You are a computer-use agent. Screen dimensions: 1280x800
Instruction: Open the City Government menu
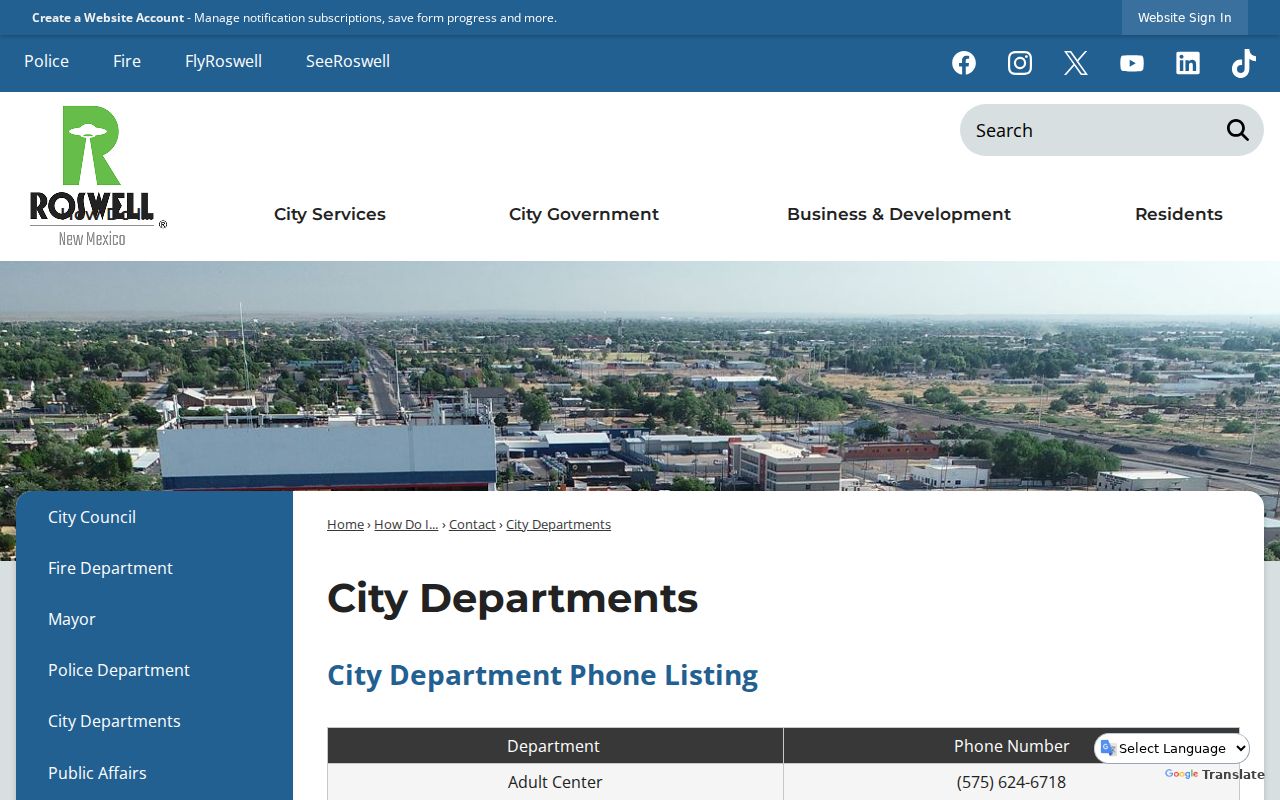pos(584,214)
